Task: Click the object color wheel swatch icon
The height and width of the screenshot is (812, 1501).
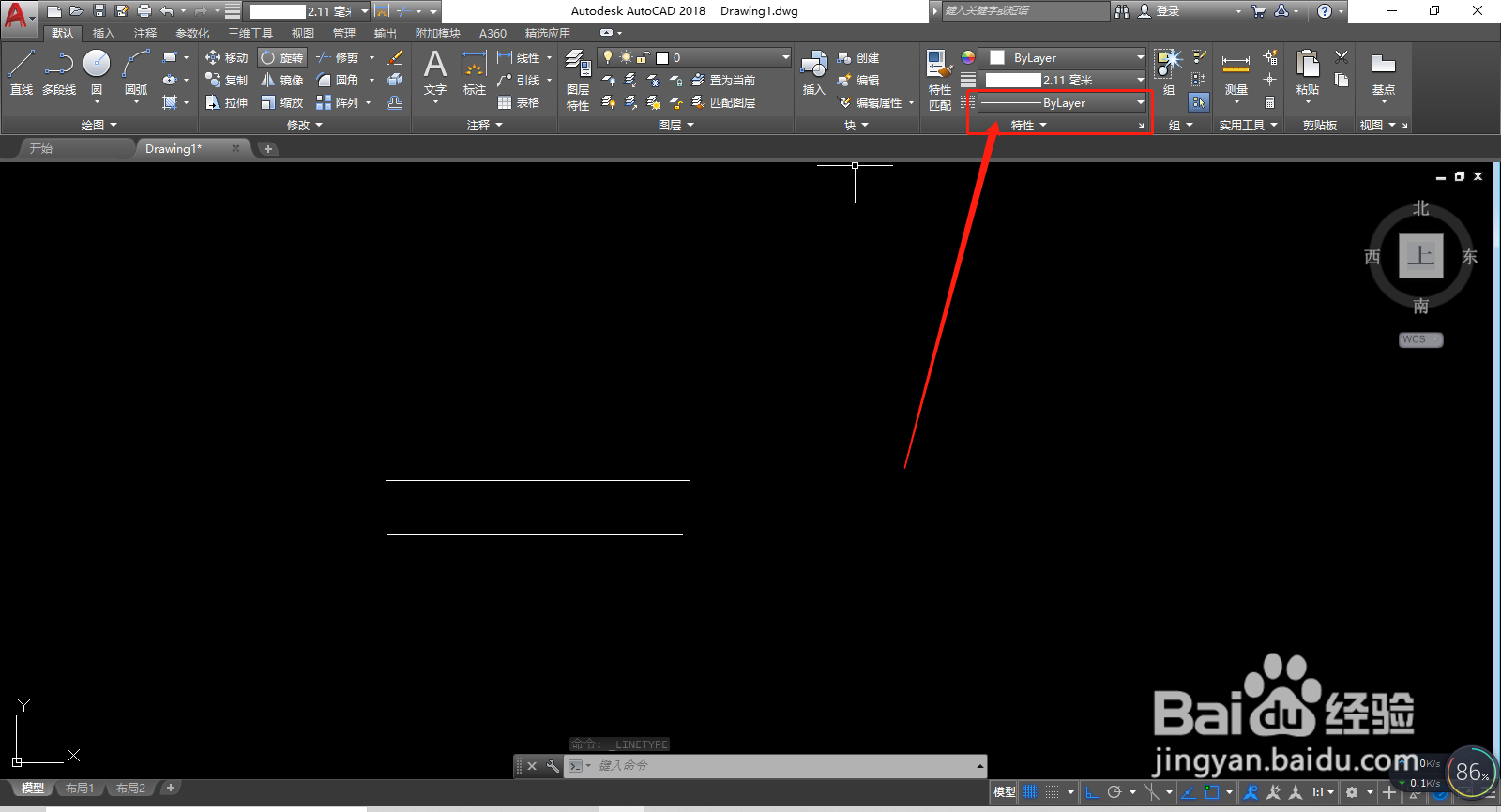Action: point(968,57)
